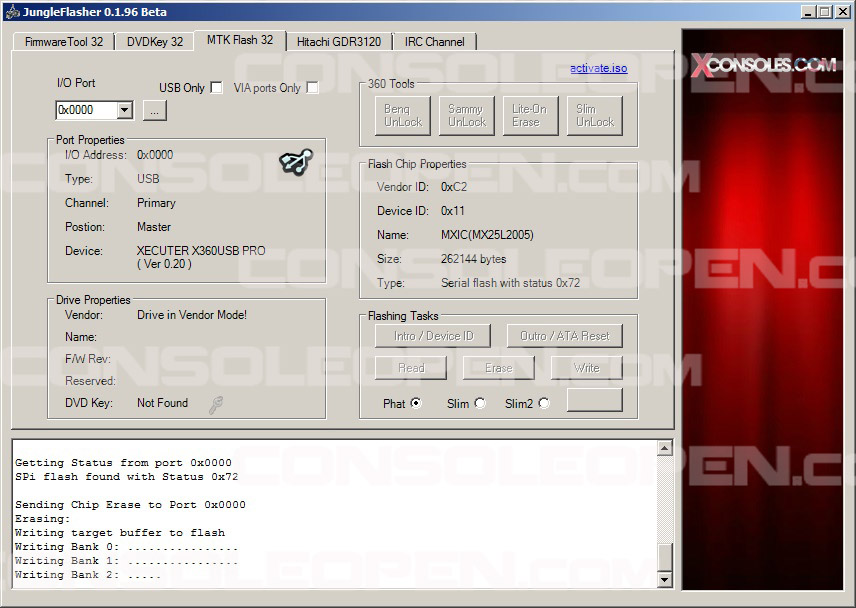Choose the Slim2 radio option
This screenshot has height=608, width=856.
[544, 403]
